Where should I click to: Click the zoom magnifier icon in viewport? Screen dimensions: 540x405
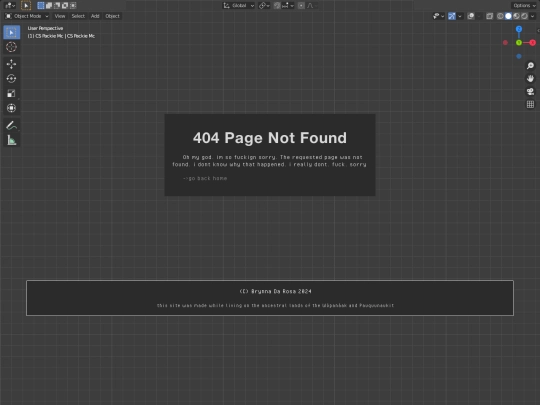[x=530, y=65]
